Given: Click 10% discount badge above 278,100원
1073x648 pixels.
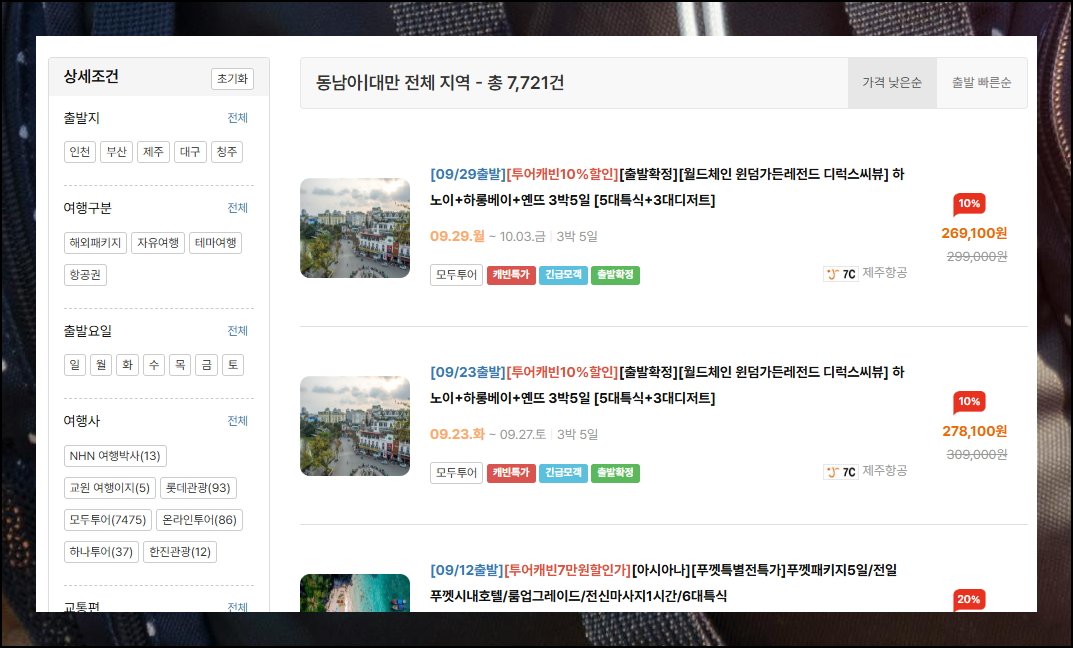Looking at the screenshot, I should 969,402.
